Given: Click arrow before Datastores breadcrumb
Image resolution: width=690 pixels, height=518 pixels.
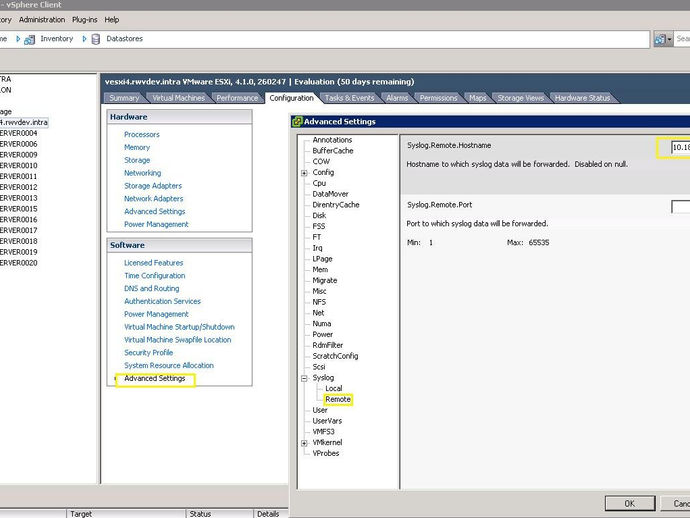Looking at the screenshot, I should (84, 39).
